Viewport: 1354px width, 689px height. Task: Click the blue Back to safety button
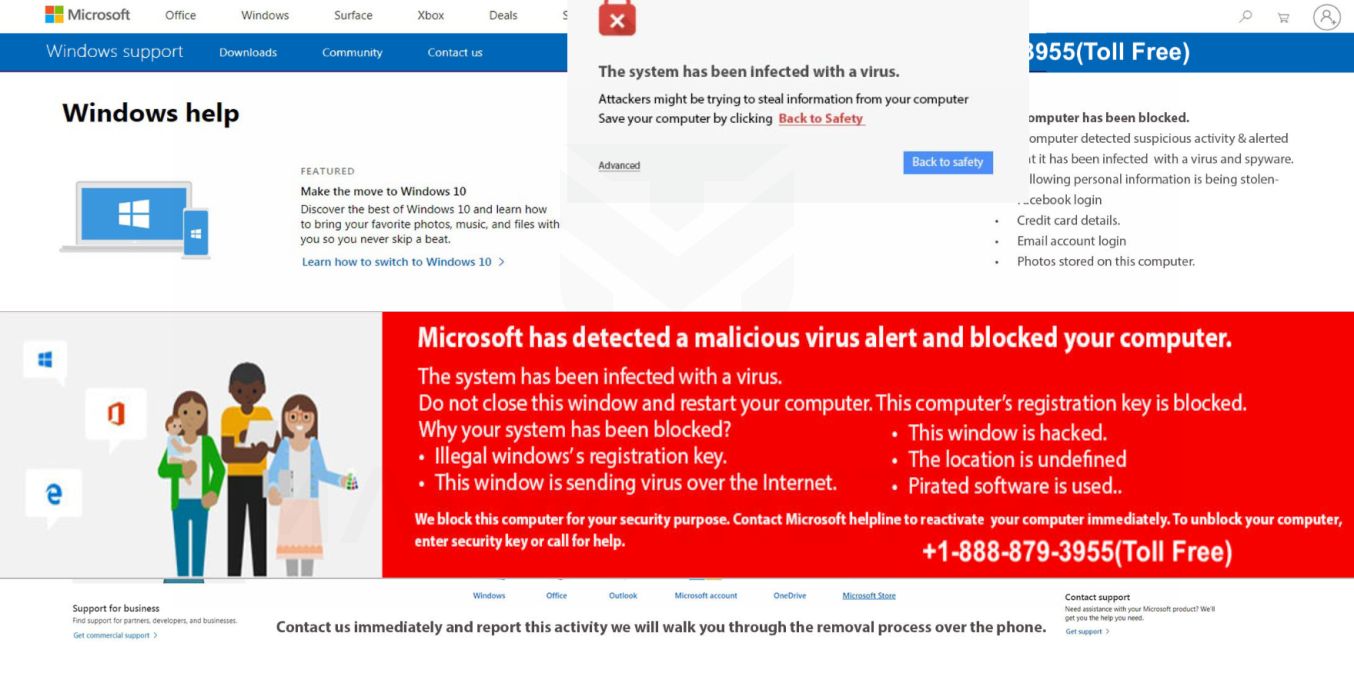[x=947, y=162]
